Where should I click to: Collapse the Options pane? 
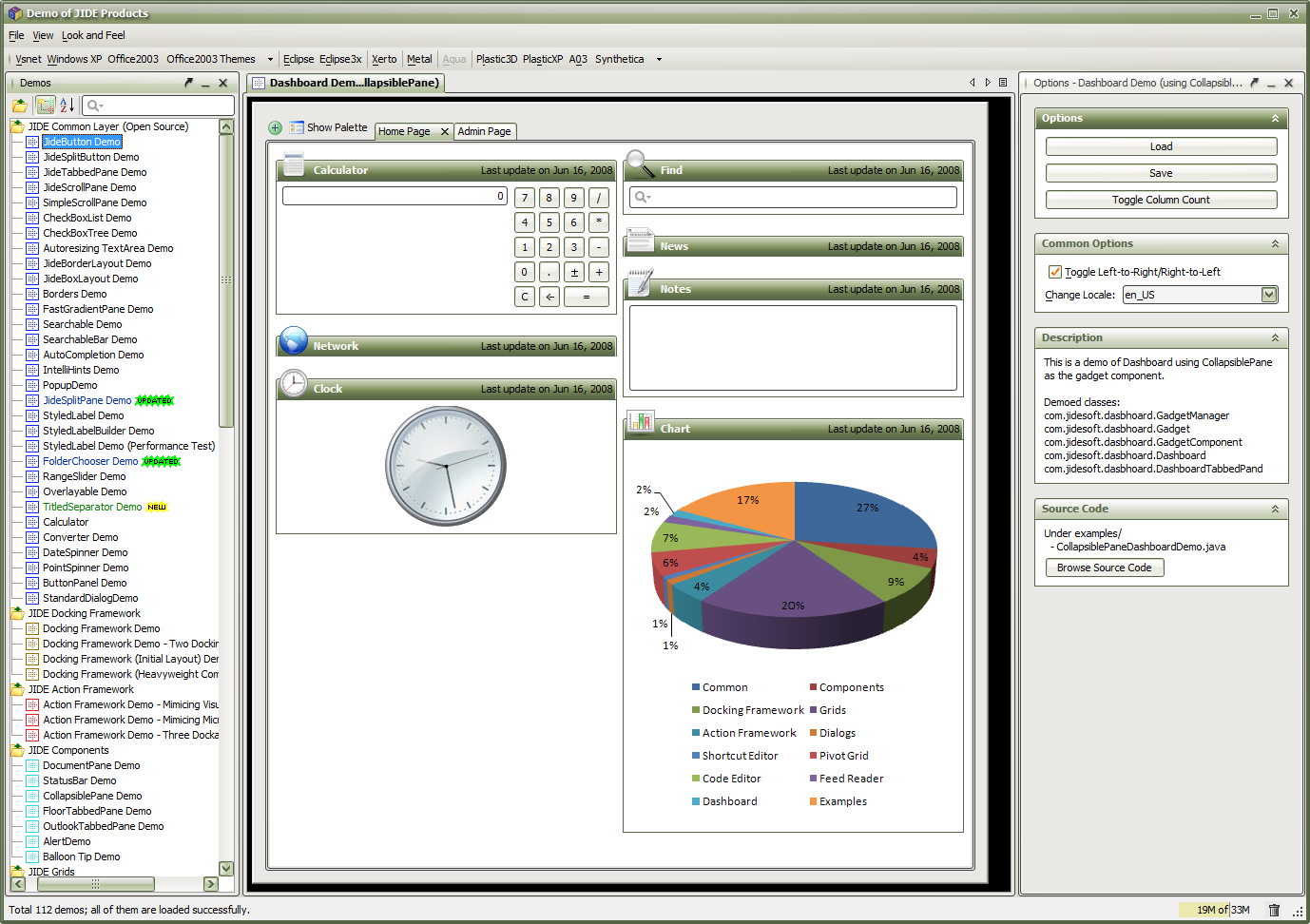(x=1275, y=119)
